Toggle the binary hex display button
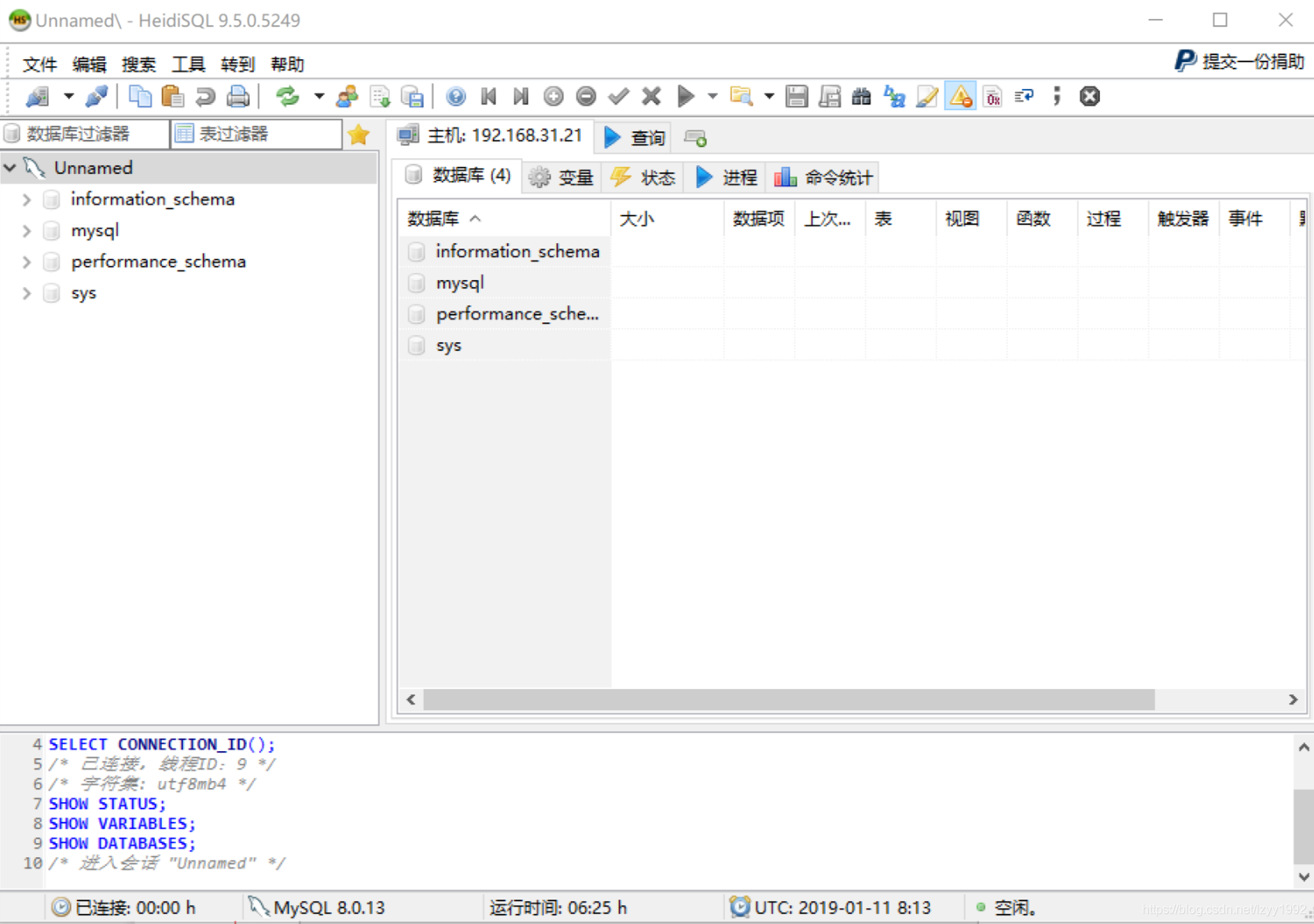The width and height of the screenshot is (1314, 924). pyautogui.click(x=992, y=97)
